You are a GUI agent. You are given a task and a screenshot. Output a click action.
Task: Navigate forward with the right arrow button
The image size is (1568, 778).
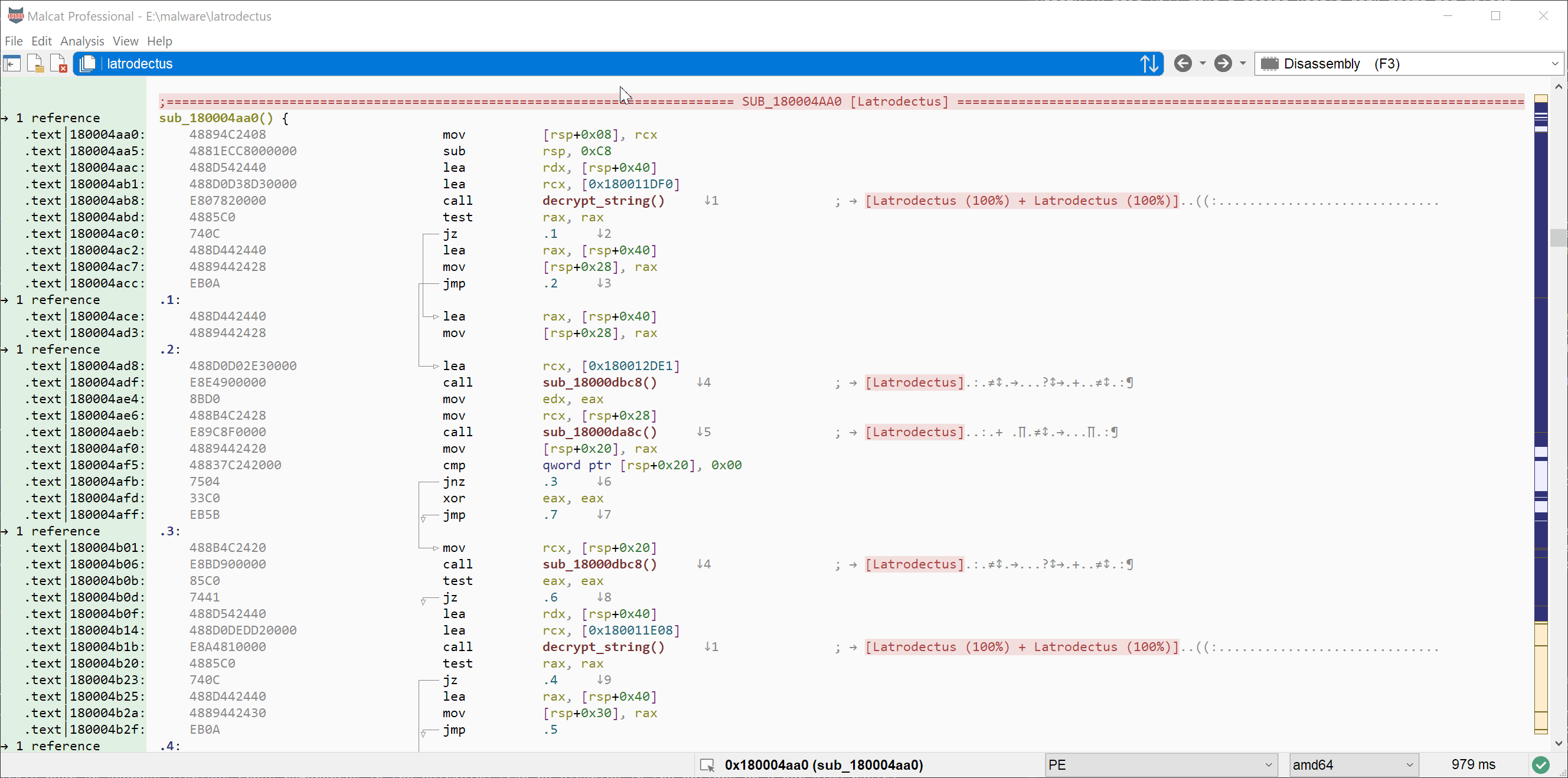pyautogui.click(x=1223, y=63)
